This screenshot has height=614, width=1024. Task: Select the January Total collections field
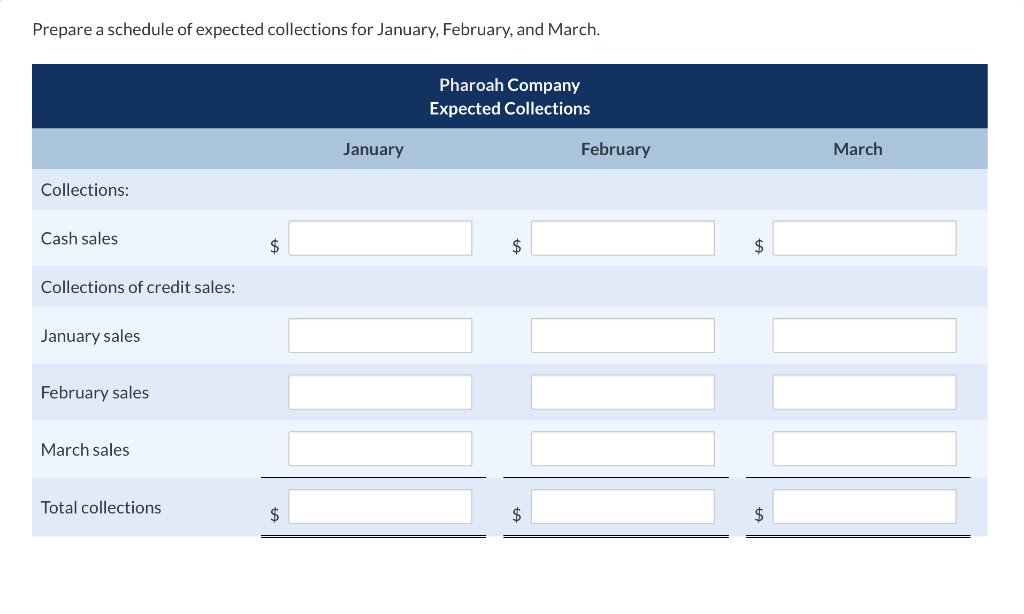click(x=380, y=507)
